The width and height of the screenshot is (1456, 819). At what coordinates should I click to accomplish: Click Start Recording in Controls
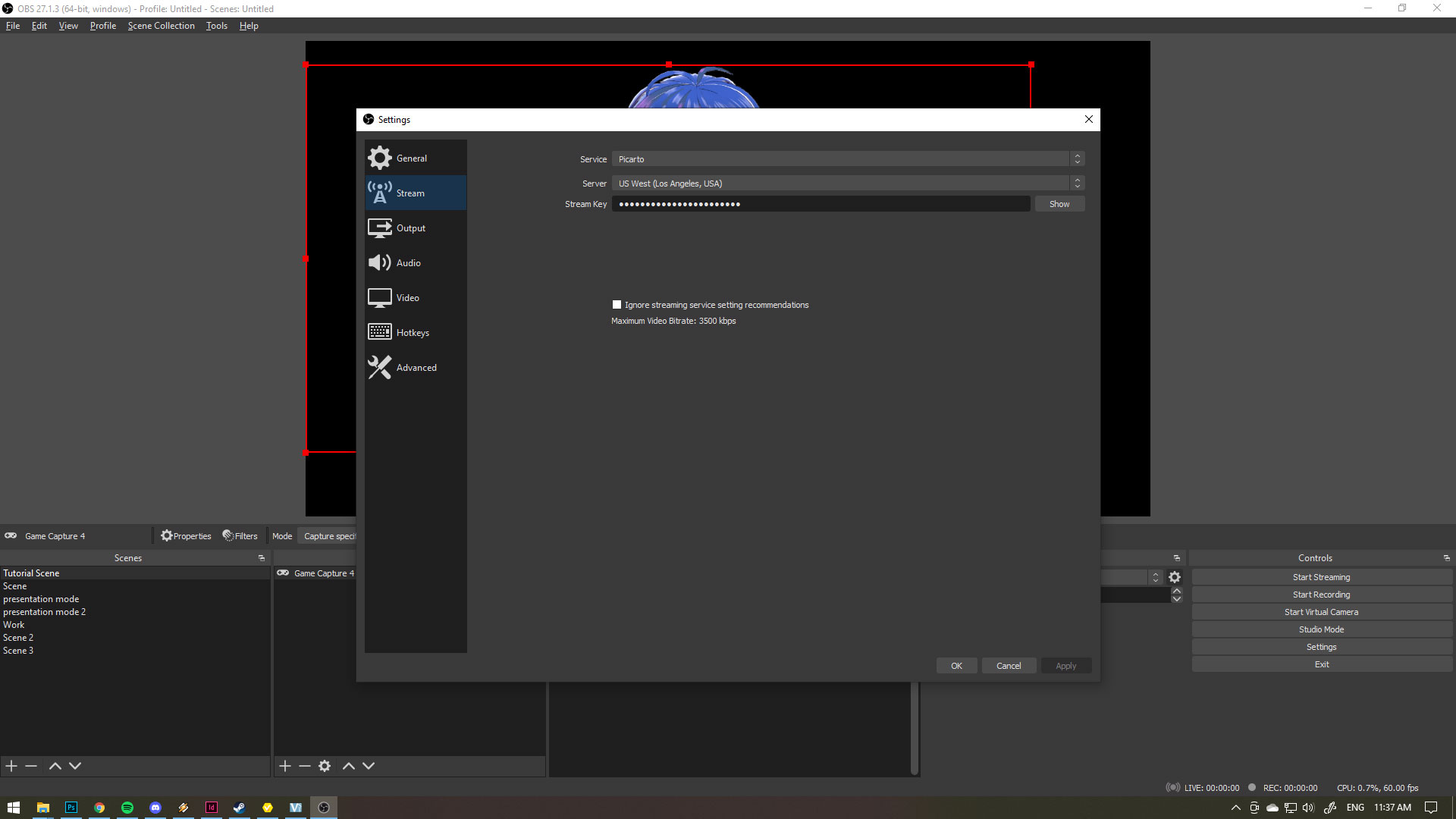(x=1321, y=595)
